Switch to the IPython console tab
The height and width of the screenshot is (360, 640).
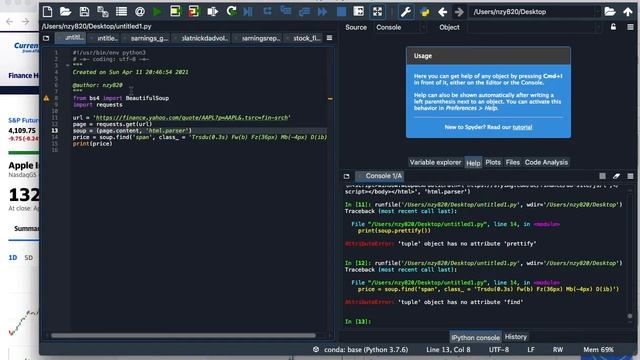(475, 337)
